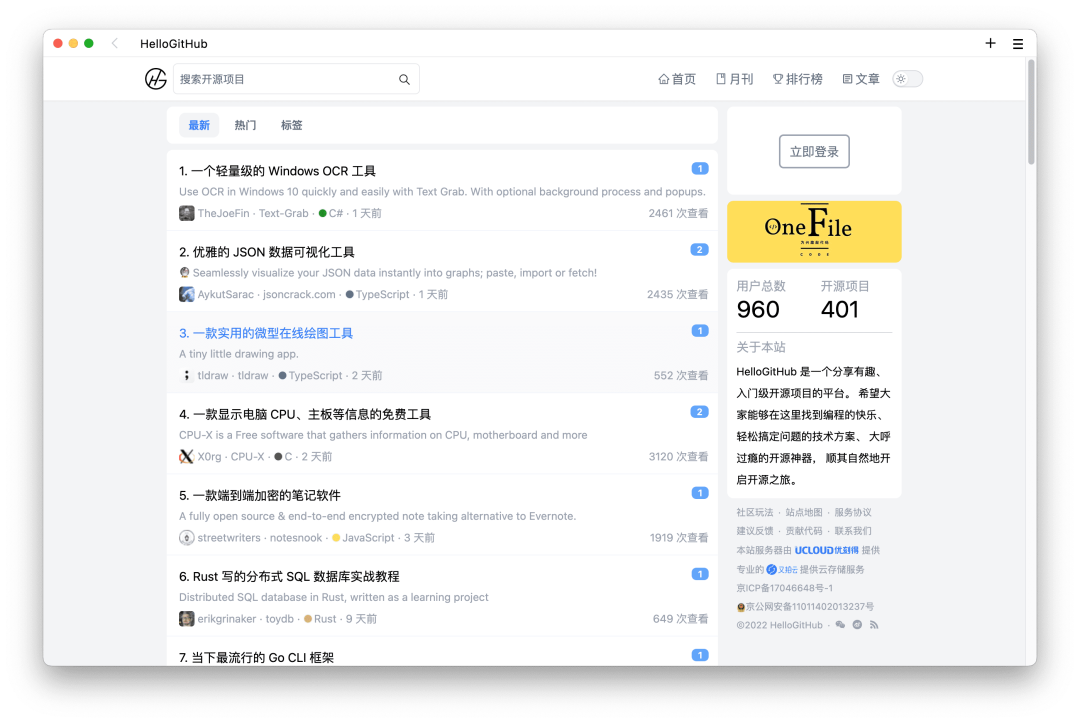Focus the 搜索开源项目 search field
This screenshot has width=1080, height=723.
pyautogui.click(x=296, y=79)
